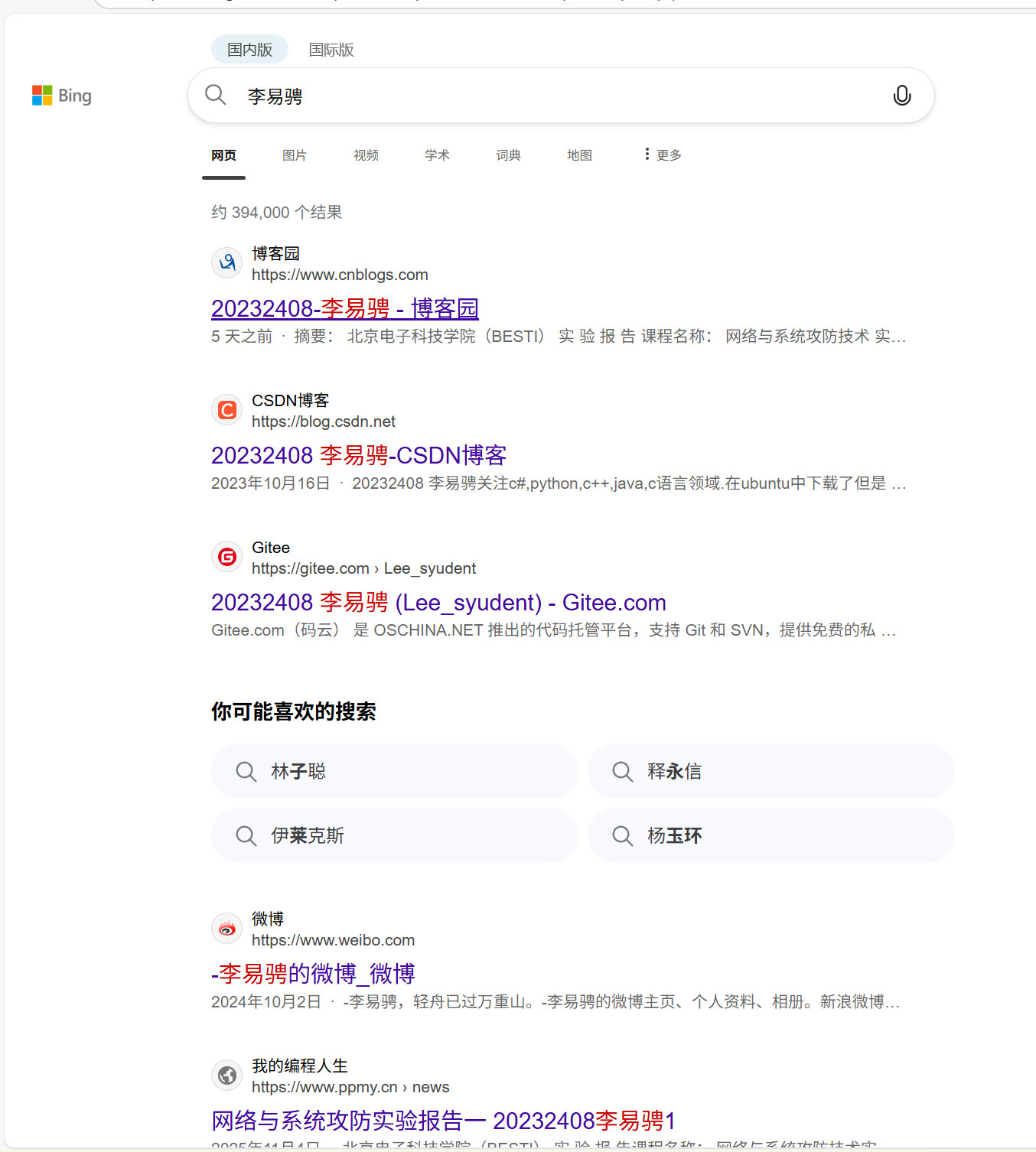
Task: Search for suggested query 林子聪
Action: pyautogui.click(x=394, y=771)
